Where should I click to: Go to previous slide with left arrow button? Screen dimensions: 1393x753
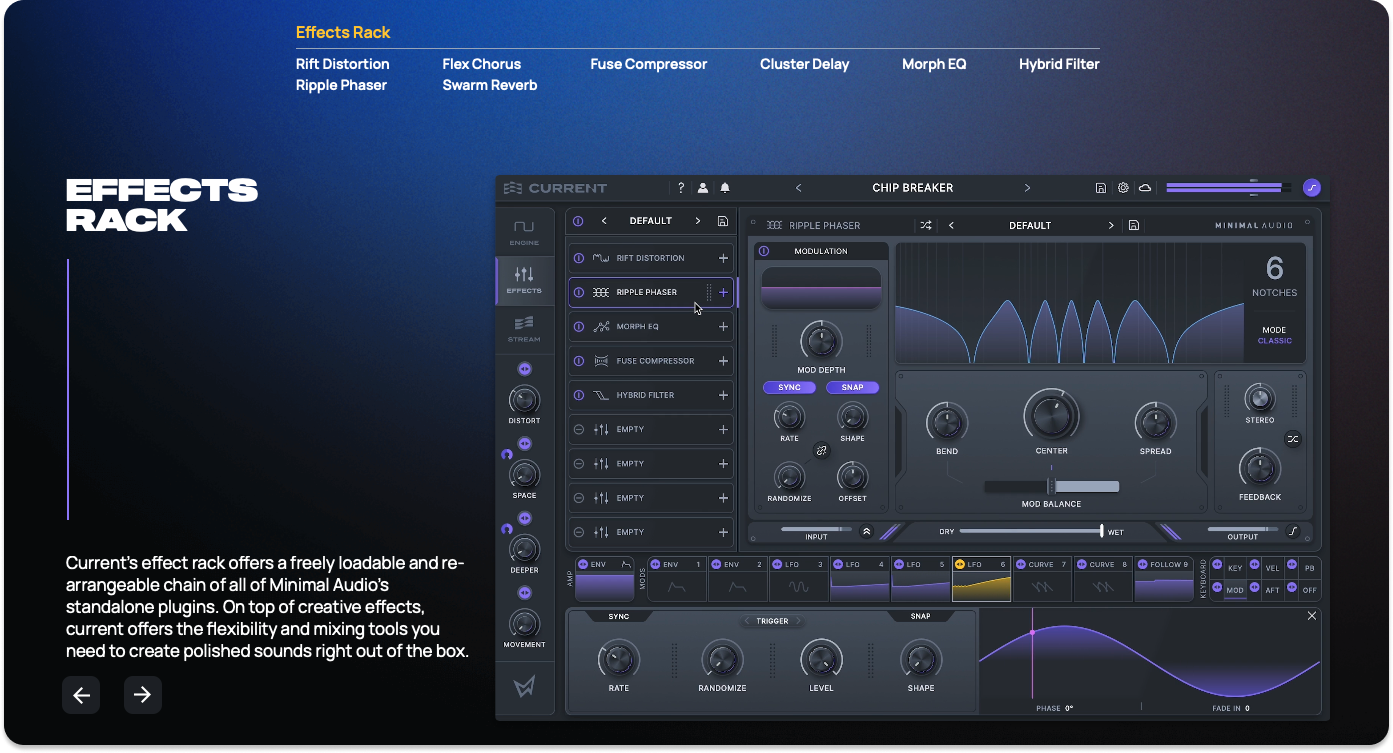(81, 695)
